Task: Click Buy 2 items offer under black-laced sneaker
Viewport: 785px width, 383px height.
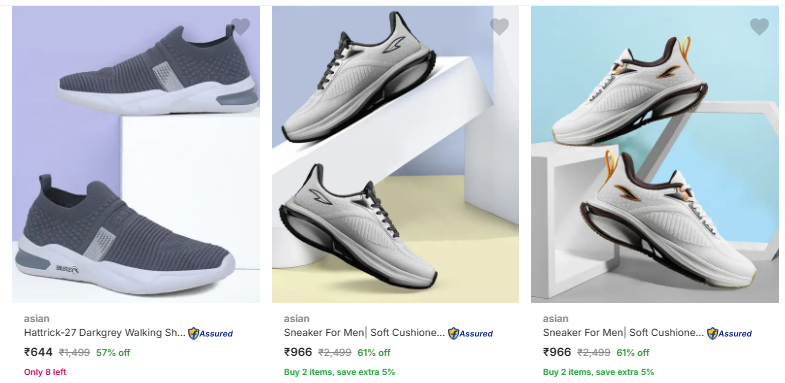Action: [339, 372]
